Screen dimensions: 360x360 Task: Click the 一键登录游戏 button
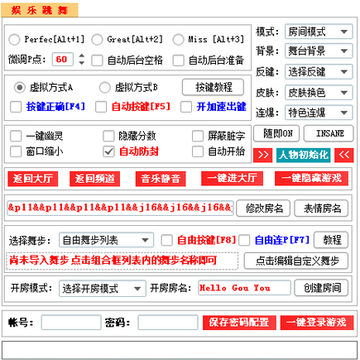tap(317, 323)
